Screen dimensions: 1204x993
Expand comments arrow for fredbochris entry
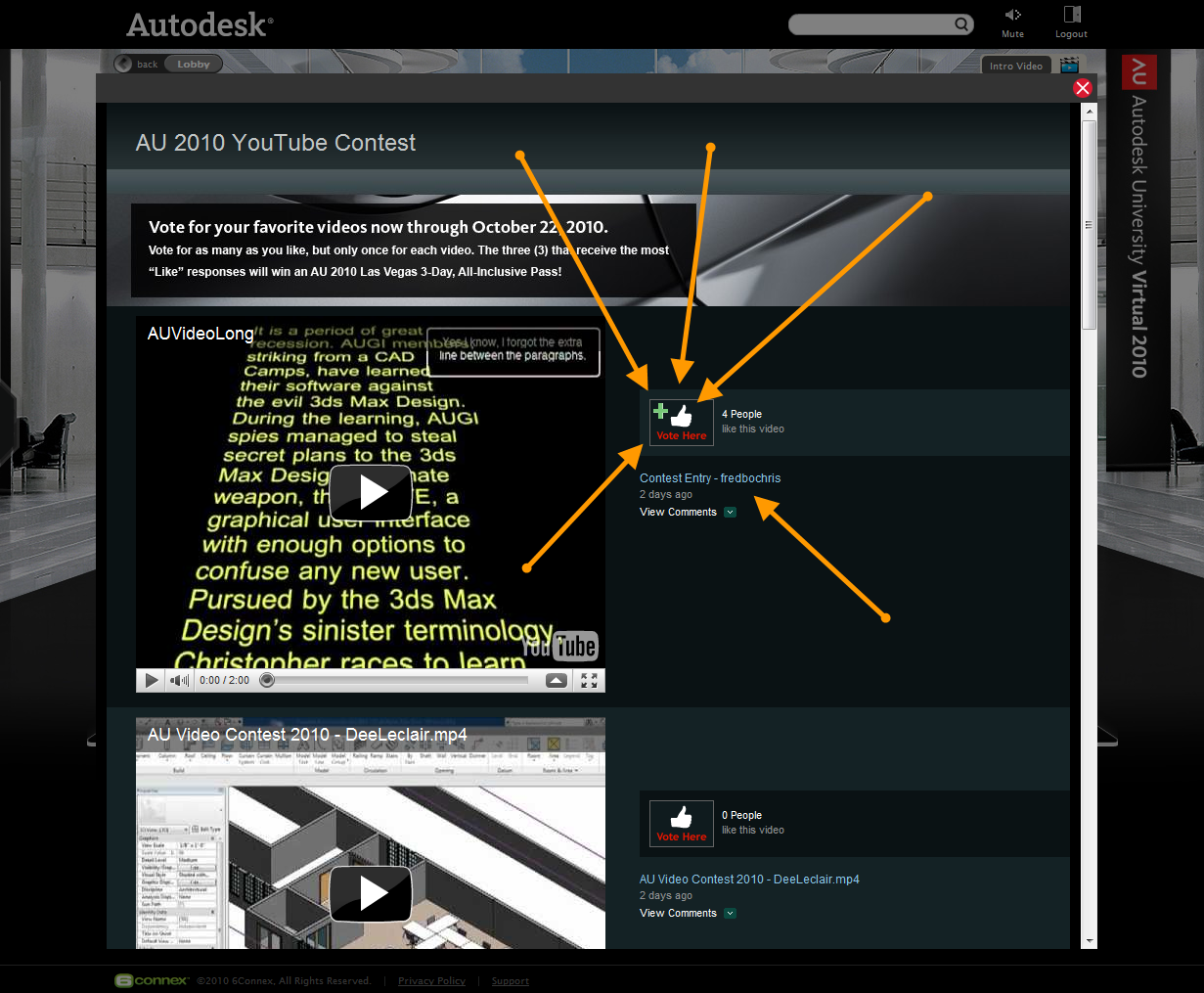pyautogui.click(x=730, y=512)
